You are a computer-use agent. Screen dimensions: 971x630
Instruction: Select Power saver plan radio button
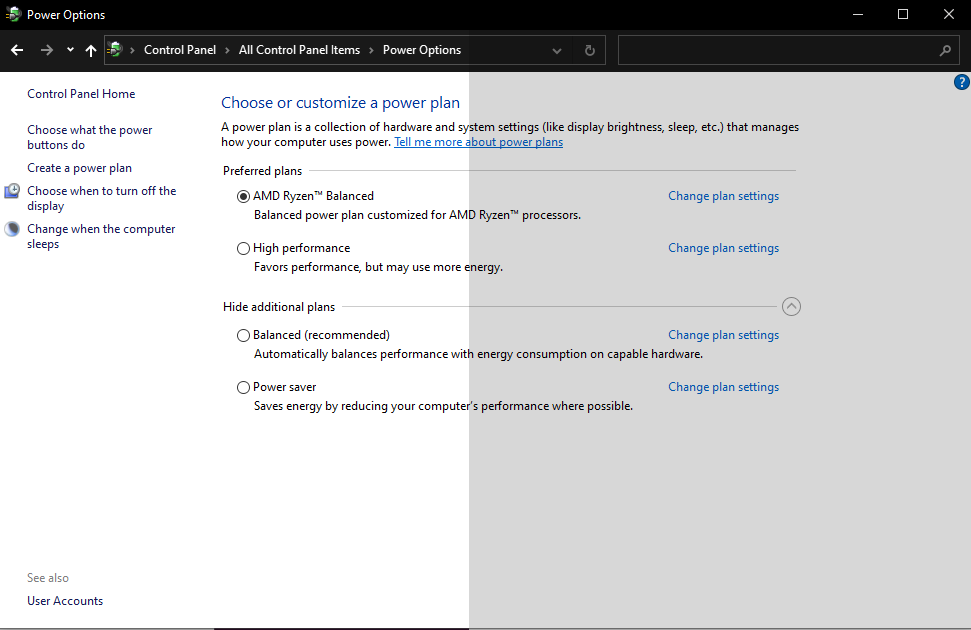click(243, 387)
